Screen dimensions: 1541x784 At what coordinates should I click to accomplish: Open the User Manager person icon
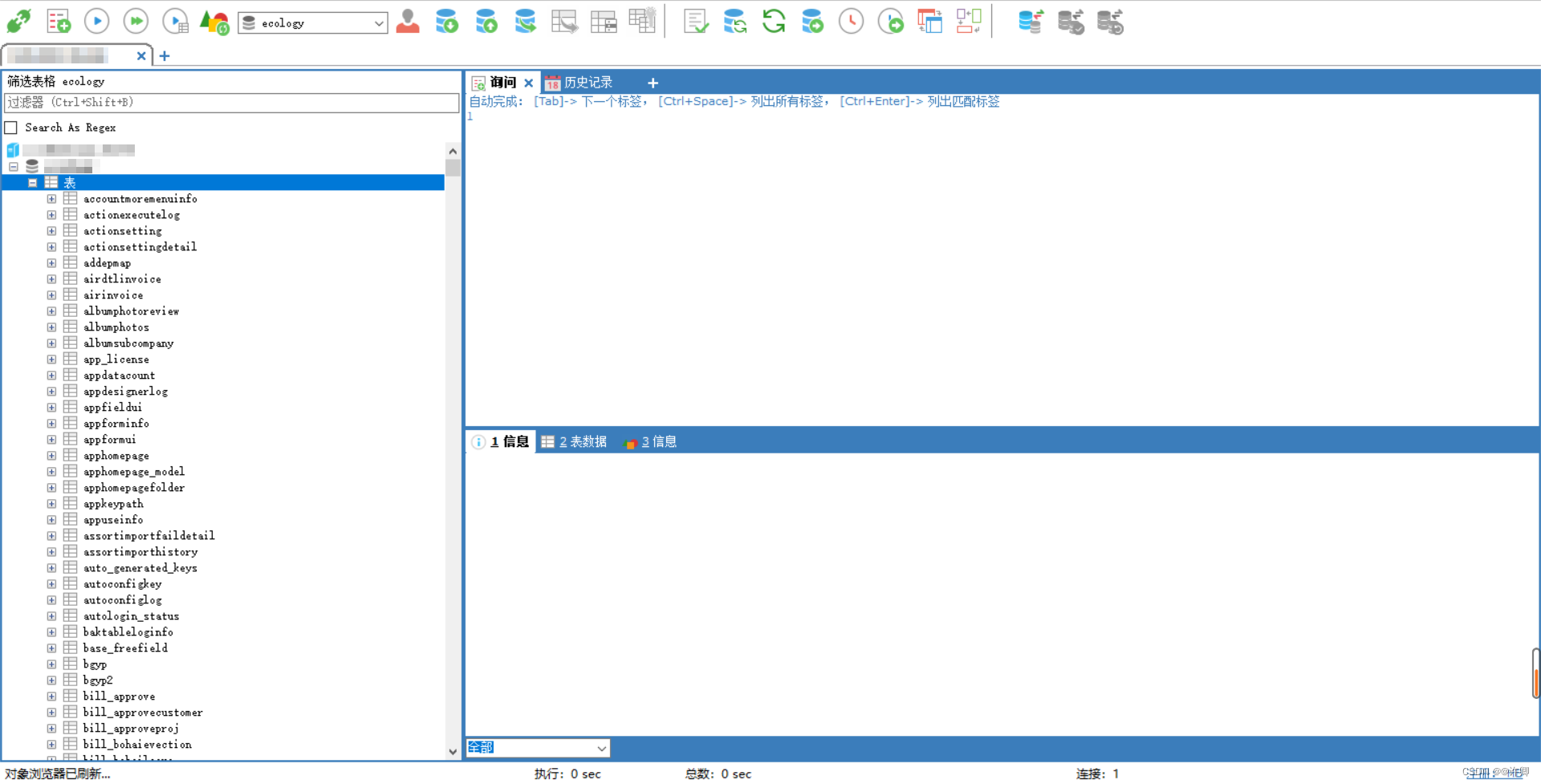(408, 22)
